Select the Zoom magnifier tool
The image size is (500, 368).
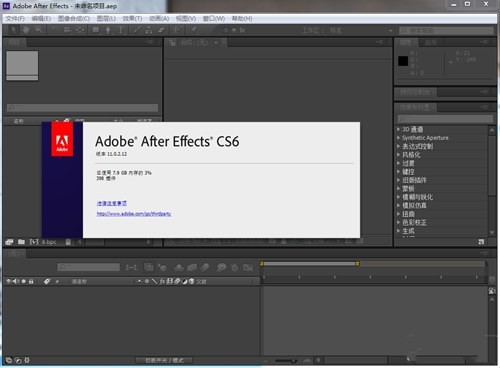39,30
